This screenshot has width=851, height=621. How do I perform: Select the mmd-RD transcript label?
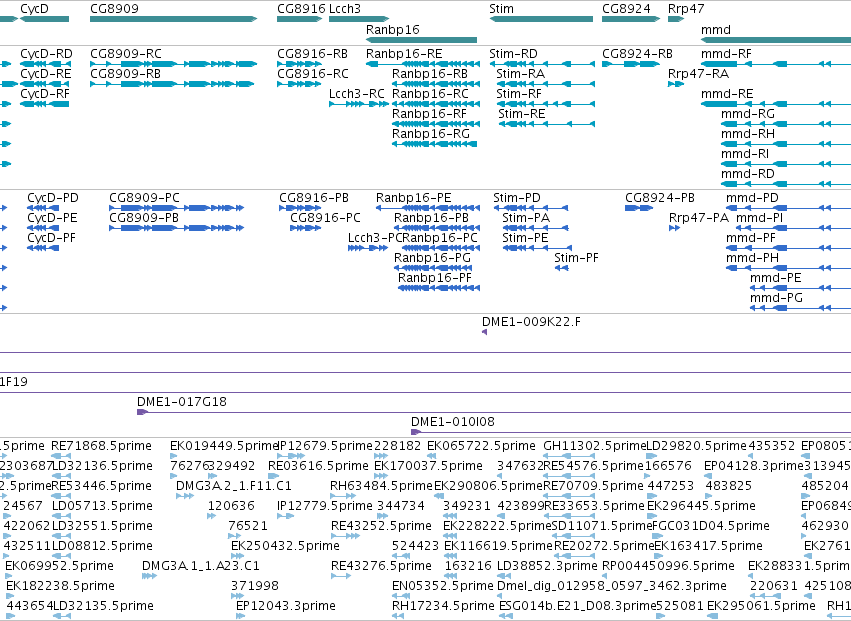(747, 174)
